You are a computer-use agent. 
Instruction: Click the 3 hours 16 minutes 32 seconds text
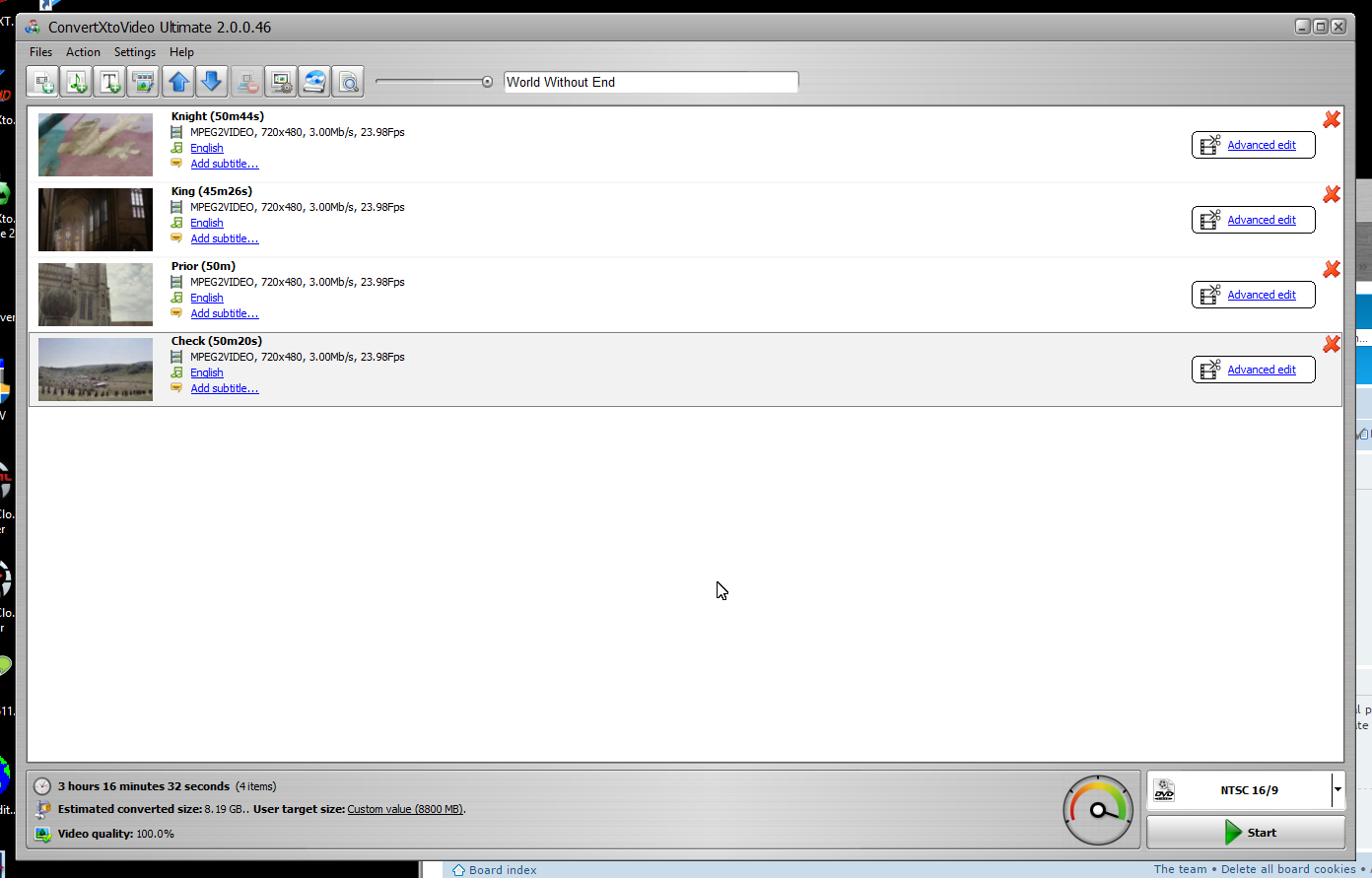click(x=144, y=786)
